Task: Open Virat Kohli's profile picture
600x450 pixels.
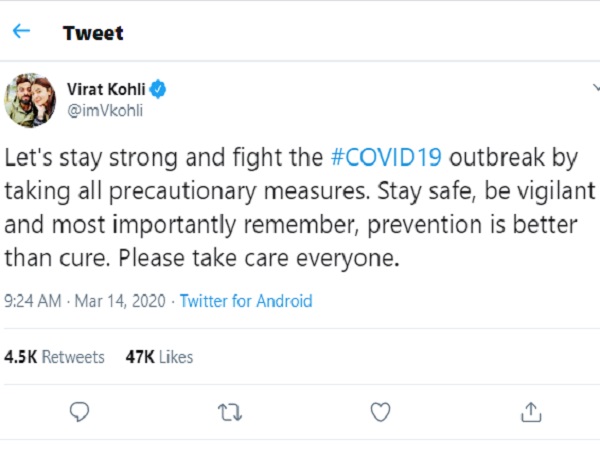Action: coord(30,100)
